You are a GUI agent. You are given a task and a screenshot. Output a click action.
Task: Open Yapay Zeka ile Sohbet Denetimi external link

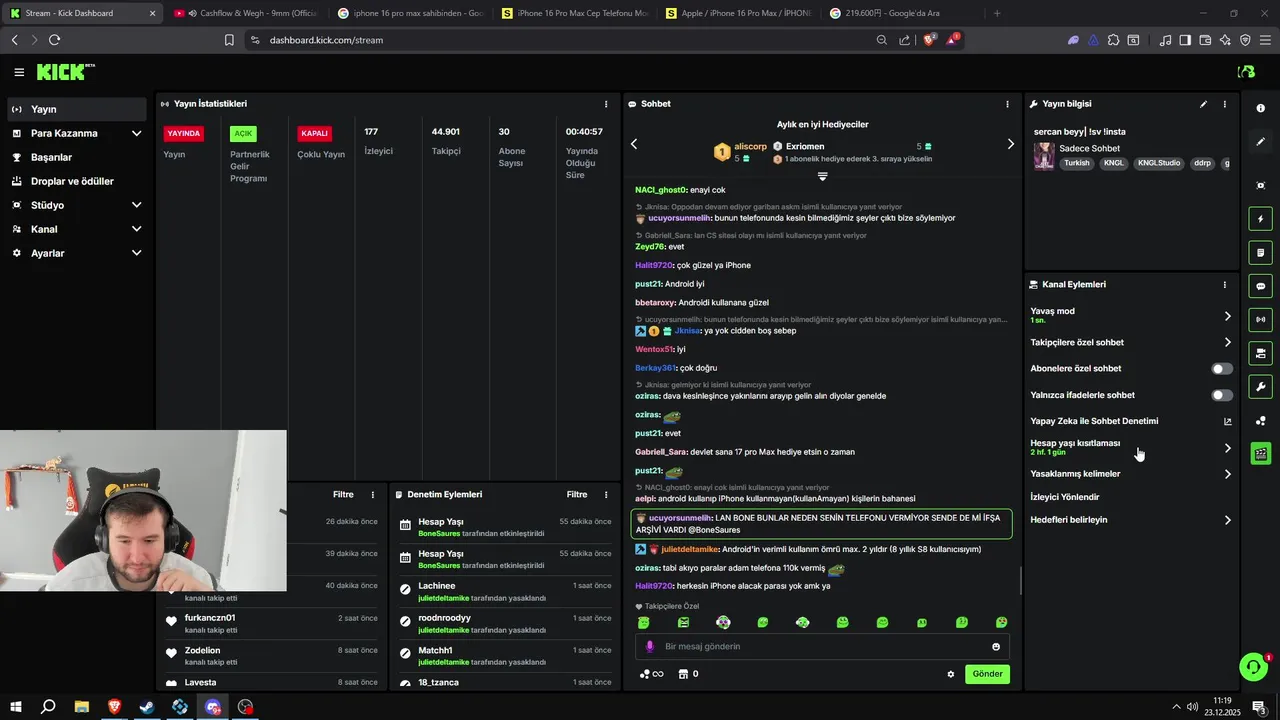[x=1228, y=421]
